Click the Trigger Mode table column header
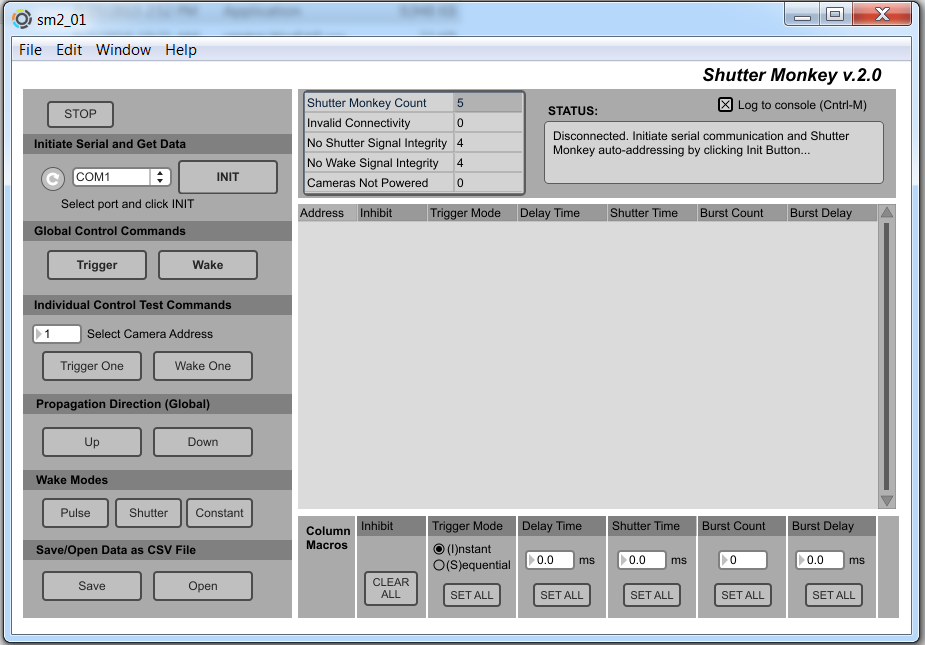Viewport: 925px width, 645px height. pyautogui.click(x=472, y=213)
